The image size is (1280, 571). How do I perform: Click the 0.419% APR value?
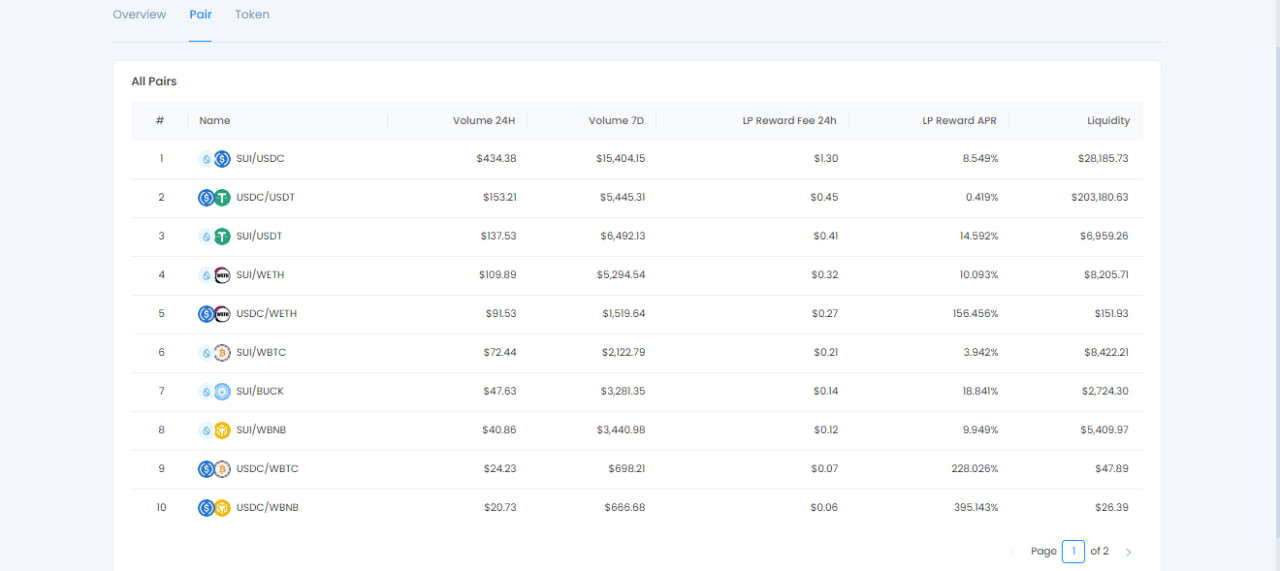982,197
